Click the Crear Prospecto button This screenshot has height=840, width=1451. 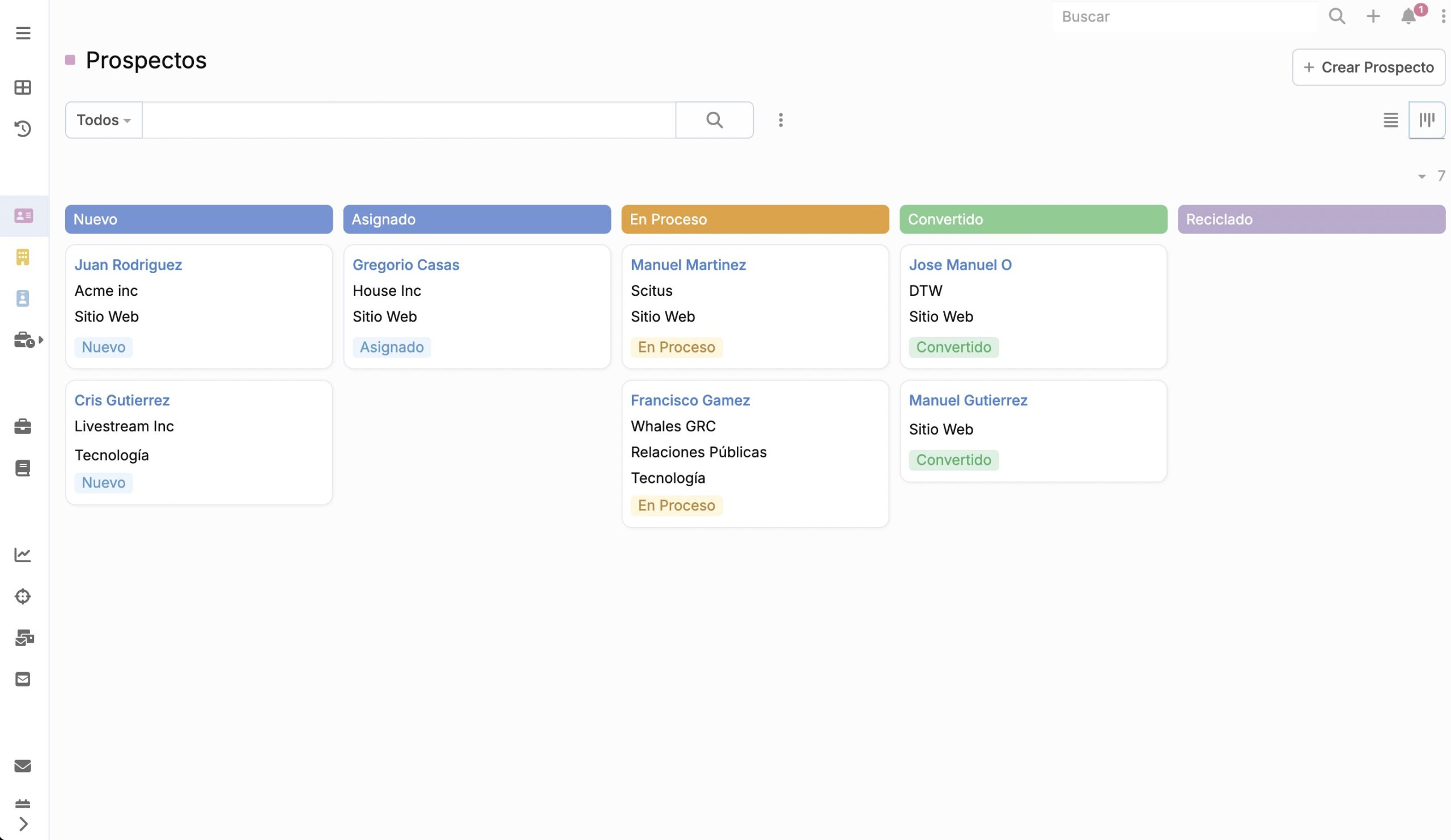[1369, 67]
